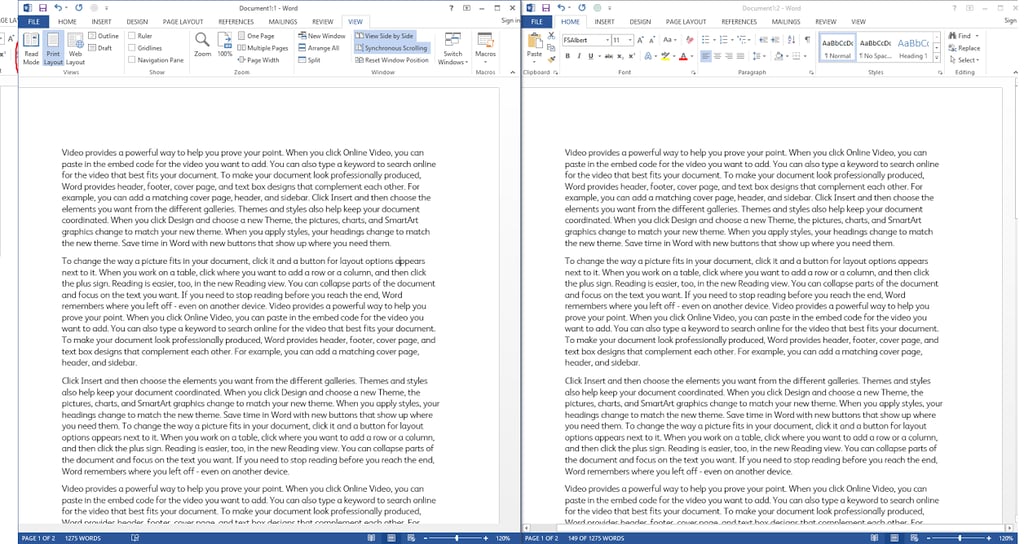
Task: Open the PAGE LAYOUT tab in the right window
Action: coord(686,22)
